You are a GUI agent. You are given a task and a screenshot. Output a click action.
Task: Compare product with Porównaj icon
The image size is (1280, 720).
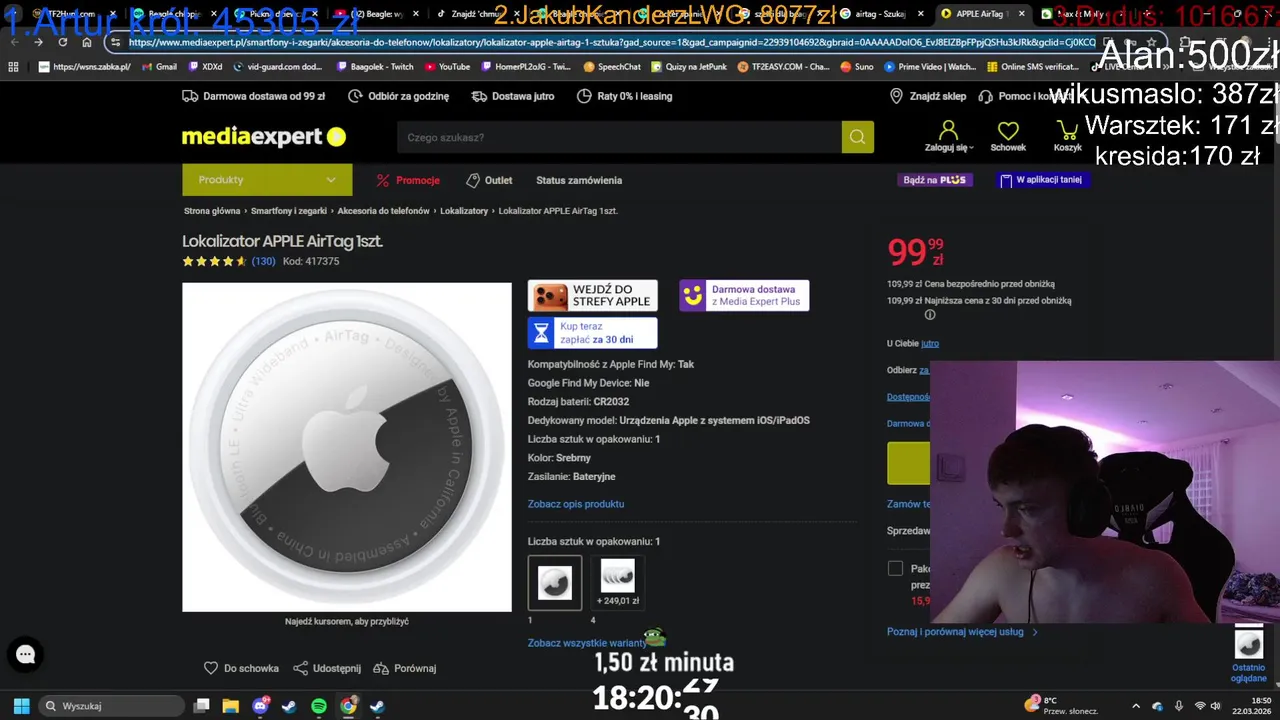pyautogui.click(x=380, y=668)
